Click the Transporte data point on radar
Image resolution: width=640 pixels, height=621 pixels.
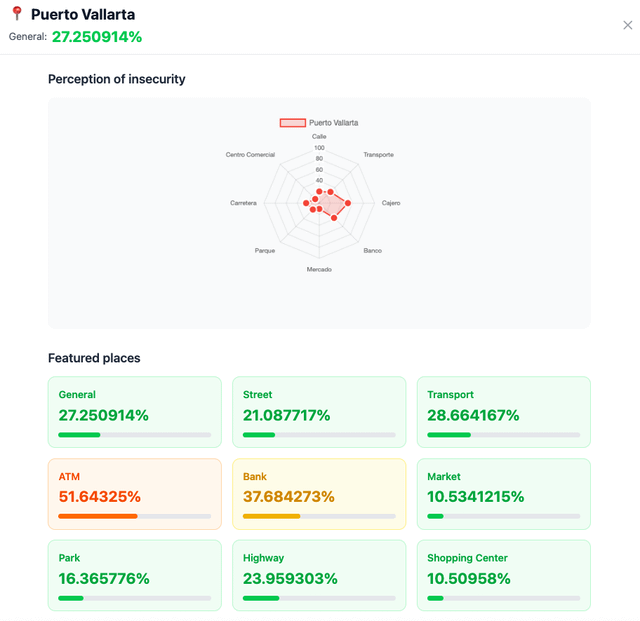[331, 192]
